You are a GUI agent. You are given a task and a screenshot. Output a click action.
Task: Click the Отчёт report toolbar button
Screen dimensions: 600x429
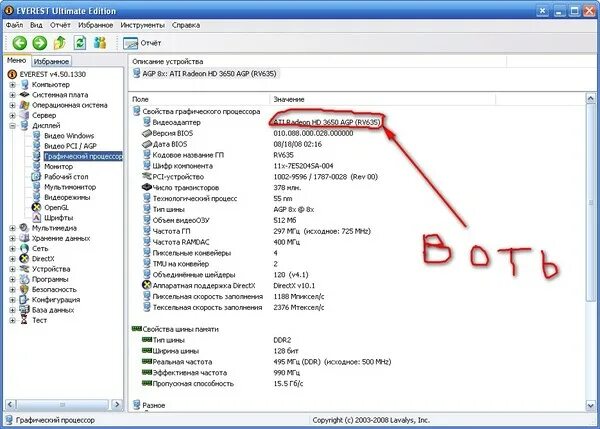[142, 43]
